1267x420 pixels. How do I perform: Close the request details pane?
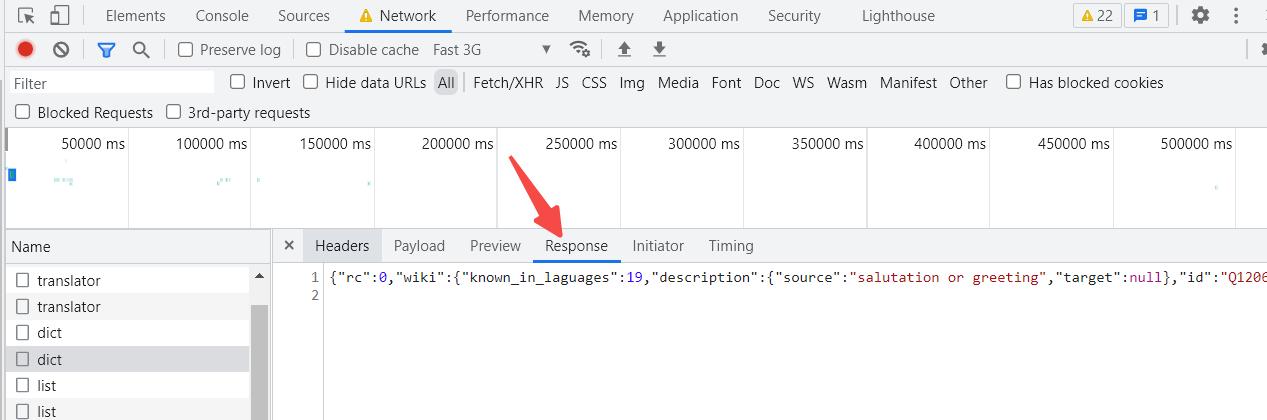(289, 245)
